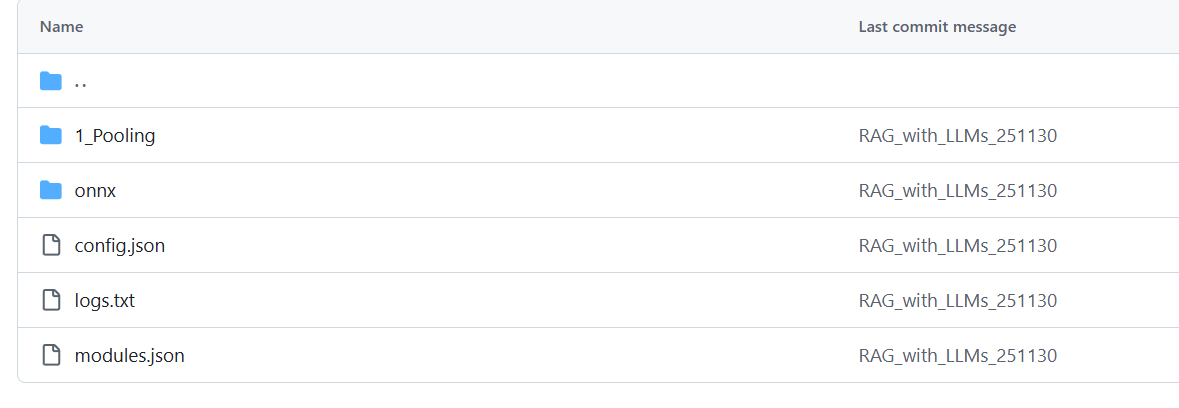
Task: Click the onnx folder icon
Action: (50, 191)
